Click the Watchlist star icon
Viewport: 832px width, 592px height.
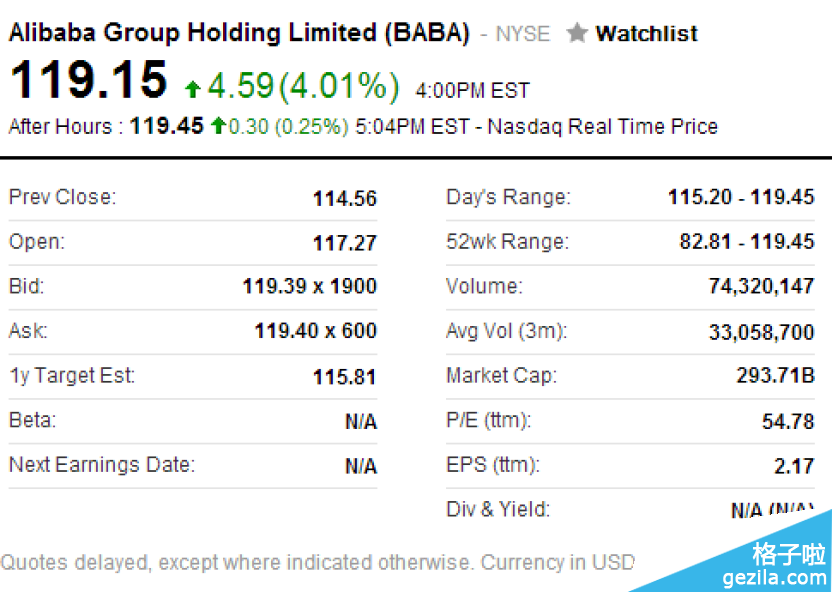(x=576, y=33)
